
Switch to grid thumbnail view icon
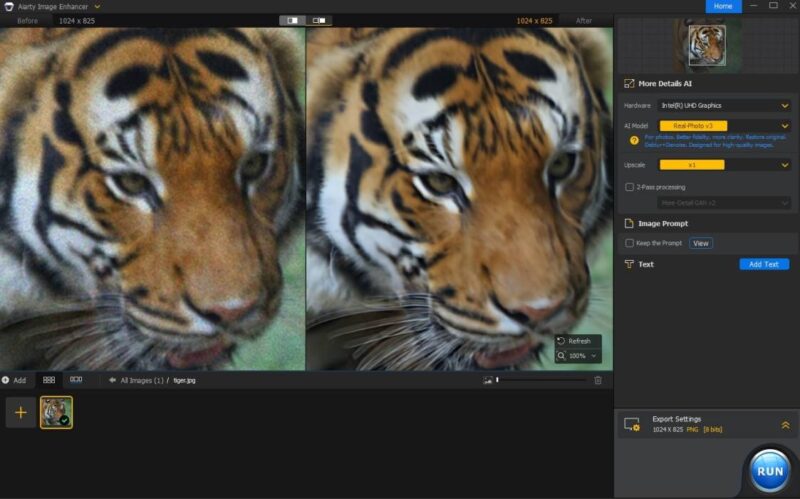tap(49, 380)
